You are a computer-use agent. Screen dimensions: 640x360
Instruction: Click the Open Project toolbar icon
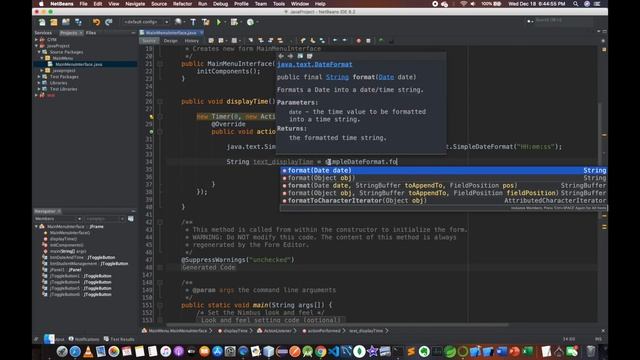66,22
